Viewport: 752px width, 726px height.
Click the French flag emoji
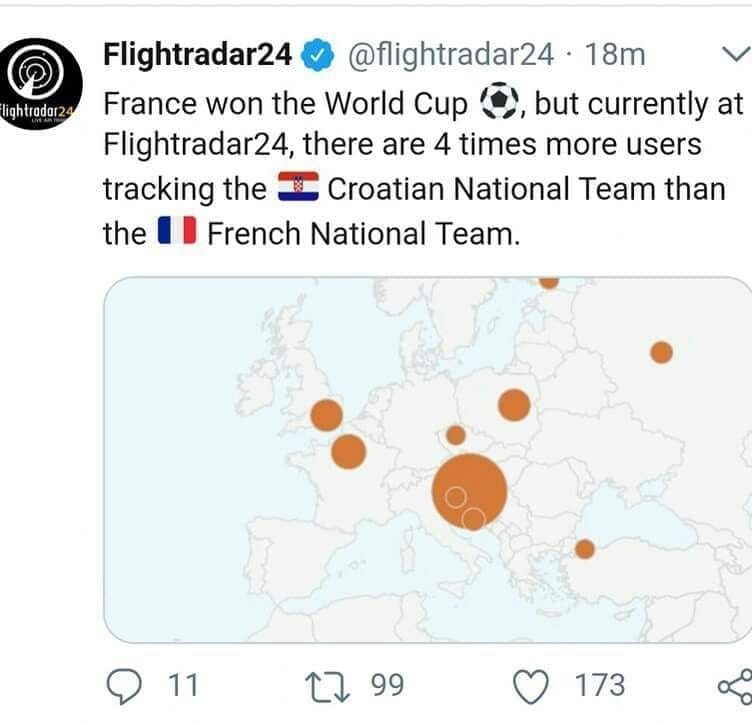176,234
